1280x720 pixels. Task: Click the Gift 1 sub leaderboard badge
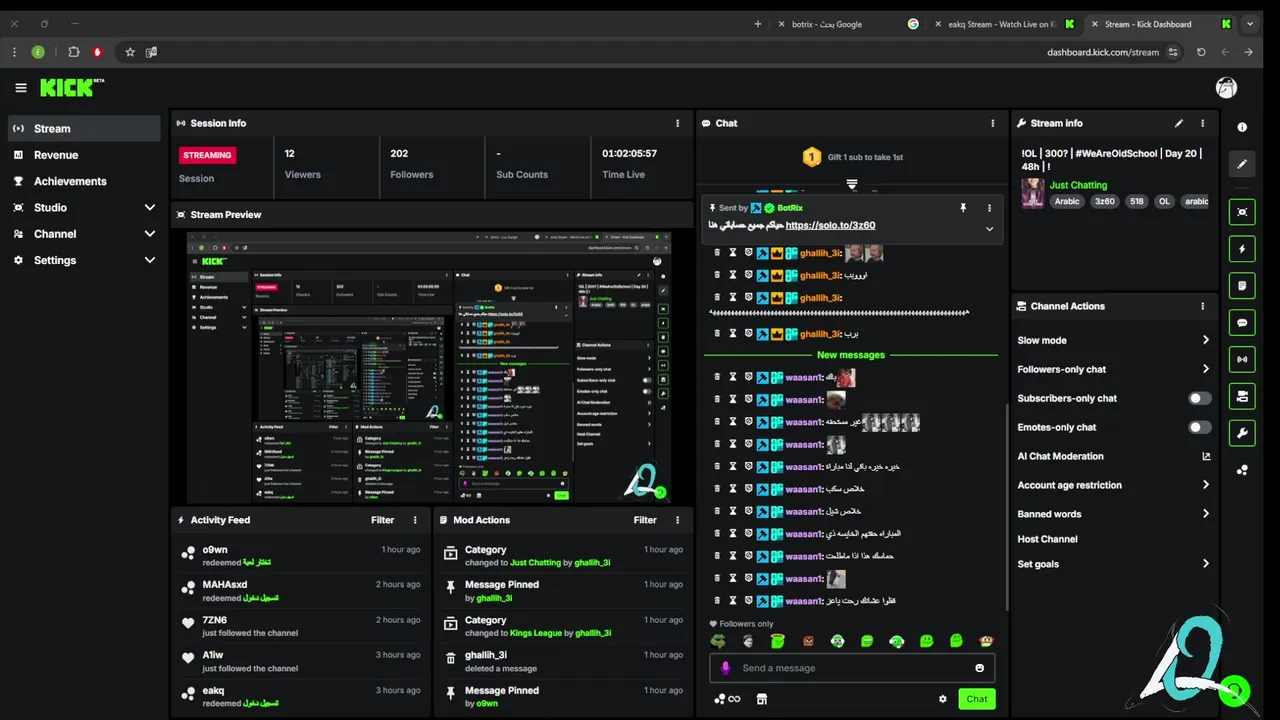pos(811,157)
